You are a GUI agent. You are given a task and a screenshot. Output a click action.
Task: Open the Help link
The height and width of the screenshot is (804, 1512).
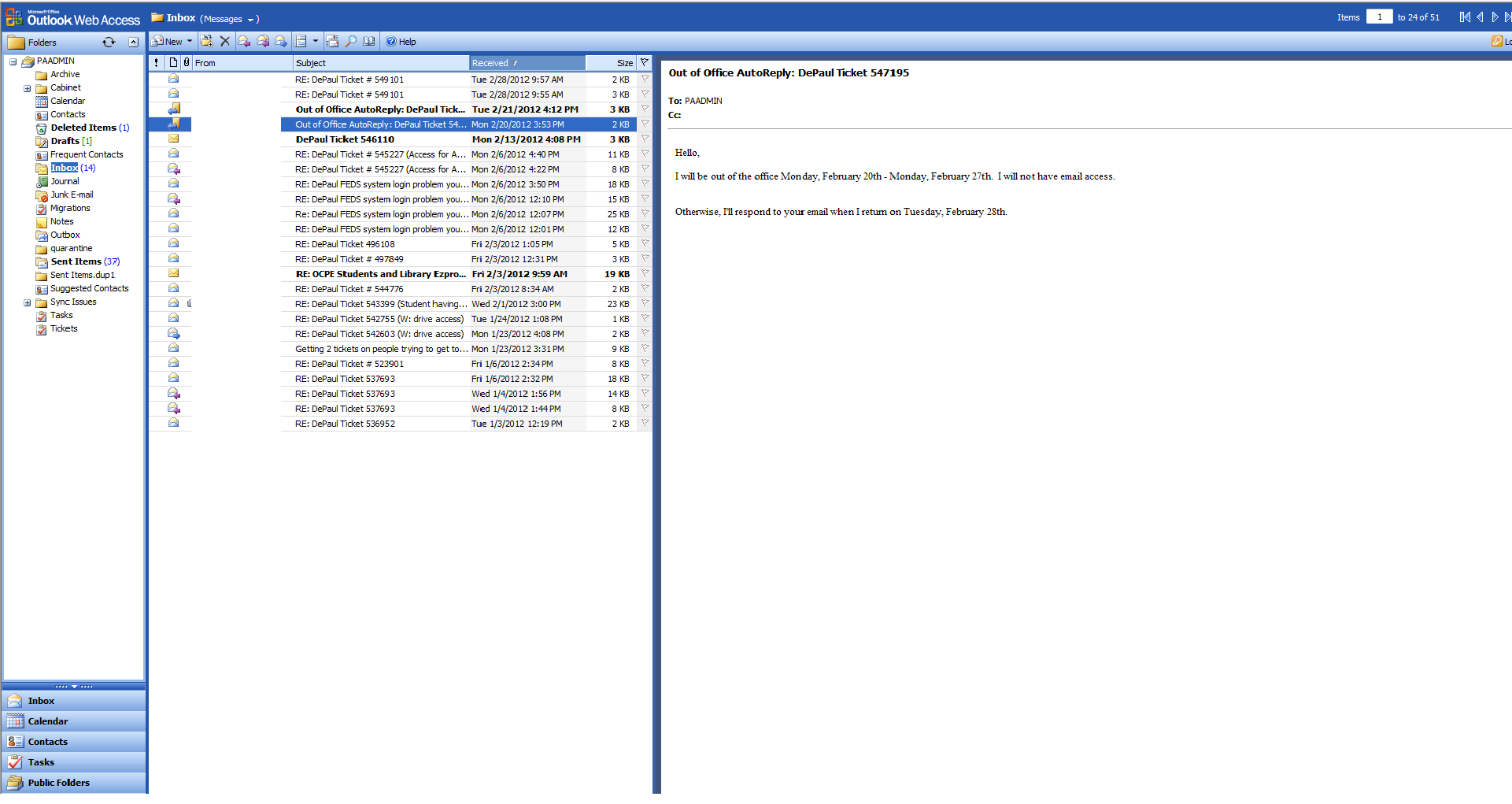(401, 42)
